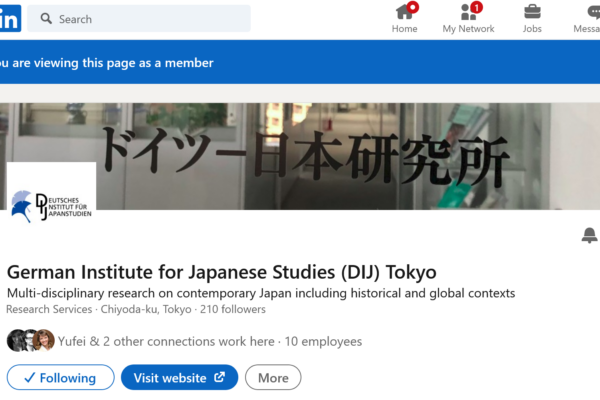
Task: Click the 210 followers text
Action: (233, 309)
